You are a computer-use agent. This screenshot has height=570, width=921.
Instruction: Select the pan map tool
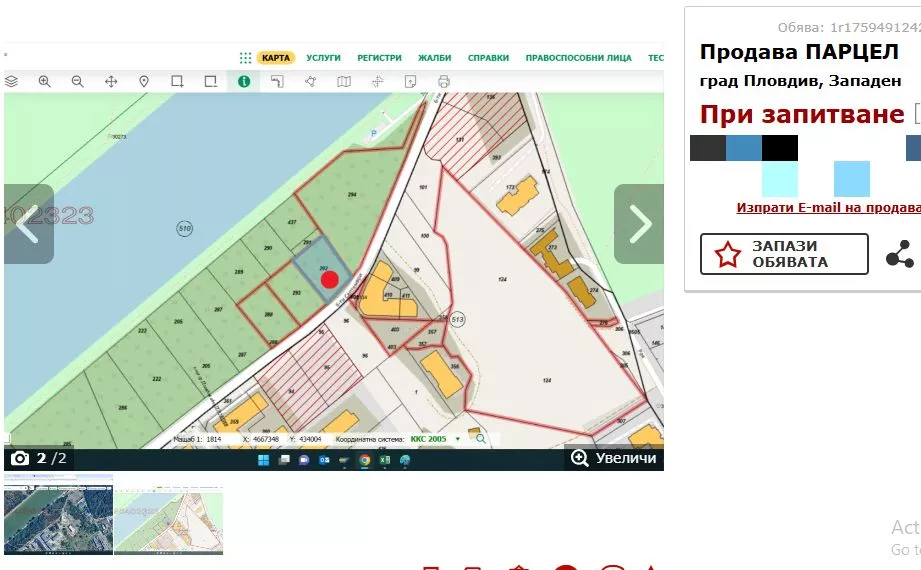coord(111,82)
